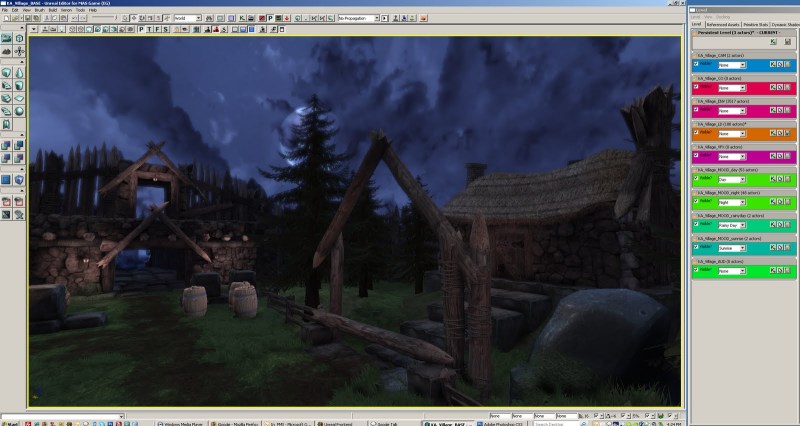Image resolution: width=800 pixels, height=426 pixels.
Task: Open the Night dropdown for MOOD_night level
Action: coord(732,203)
